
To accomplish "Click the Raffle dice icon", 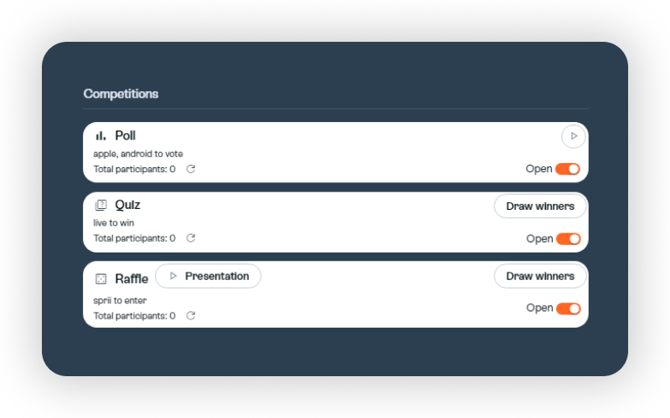I will pyautogui.click(x=100, y=279).
